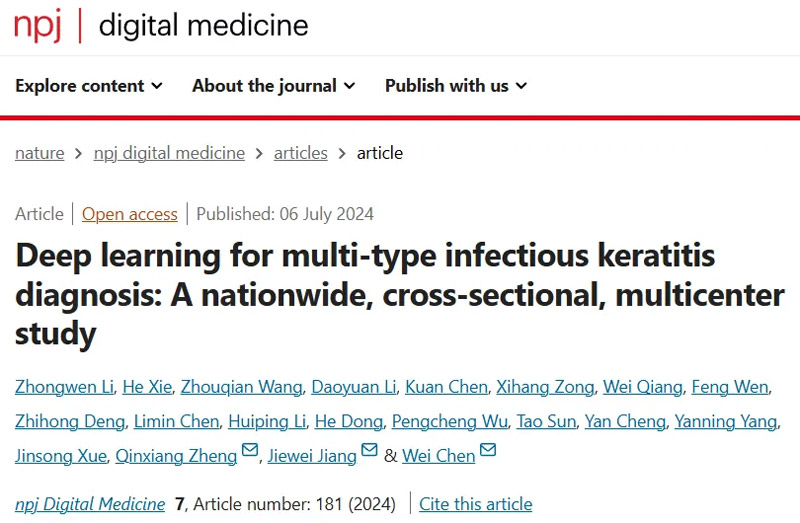The width and height of the screenshot is (800, 523).
Task: Open author Xihang Zong info
Action: (x=545, y=387)
